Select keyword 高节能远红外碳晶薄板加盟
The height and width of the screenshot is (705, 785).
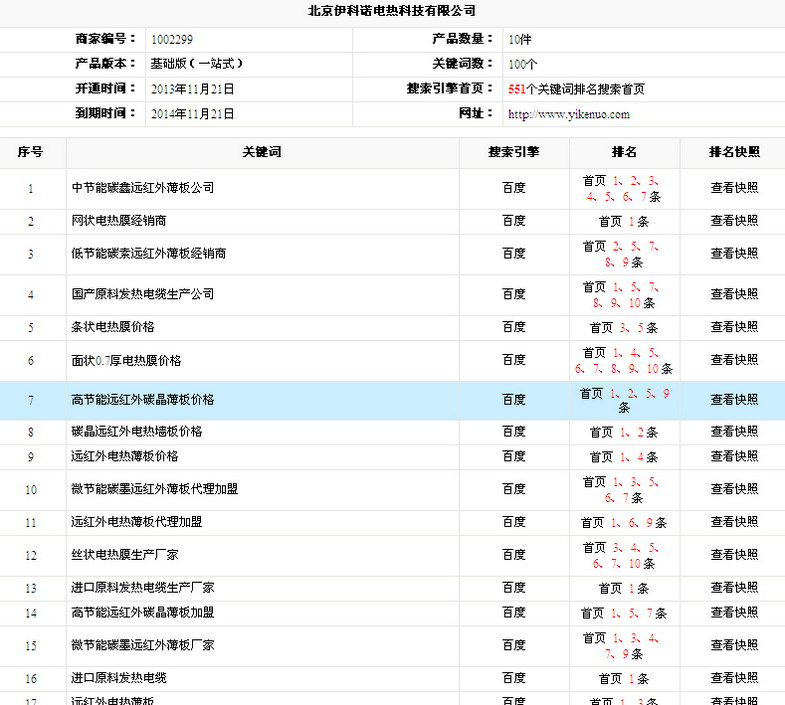coord(143,613)
